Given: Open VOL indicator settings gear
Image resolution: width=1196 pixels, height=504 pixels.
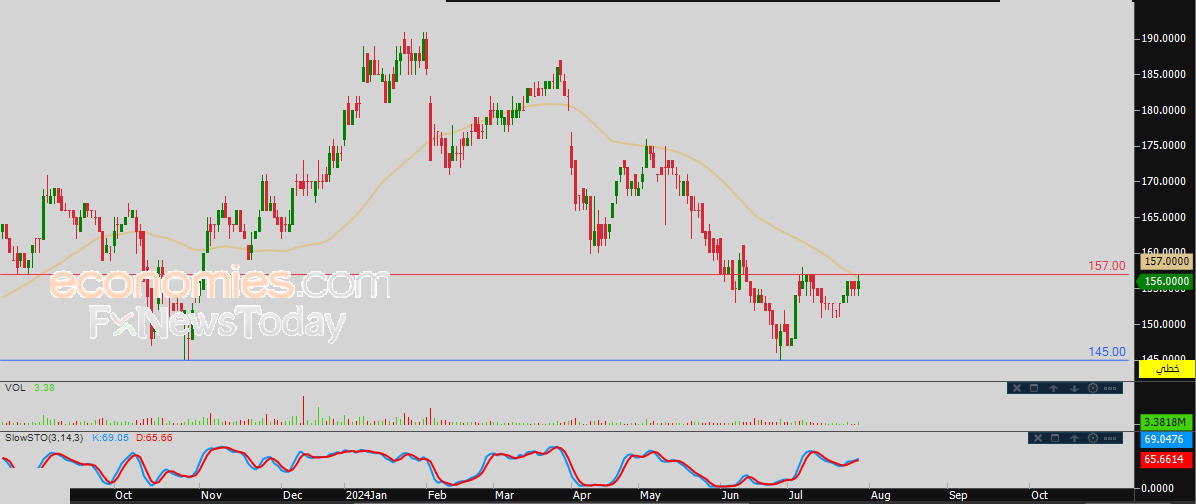Looking at the screenshot, I should pos(1093,388).
